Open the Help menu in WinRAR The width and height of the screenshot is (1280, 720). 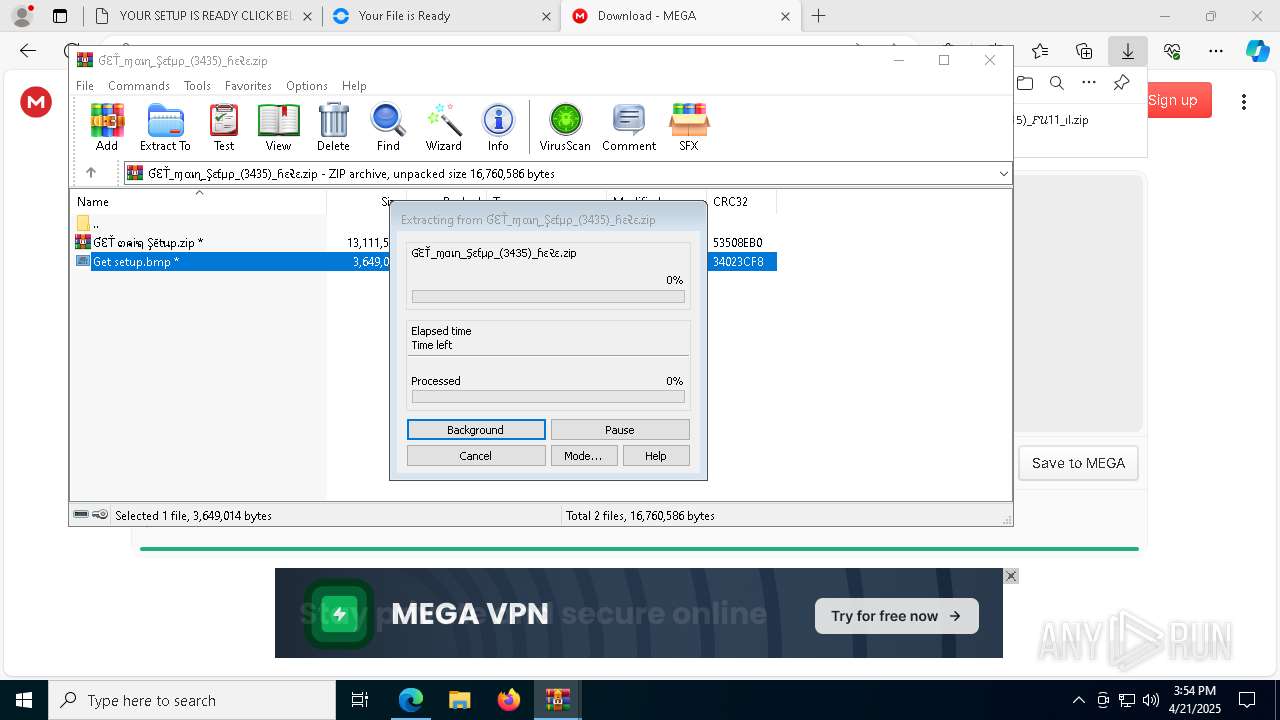pos(354,86)
